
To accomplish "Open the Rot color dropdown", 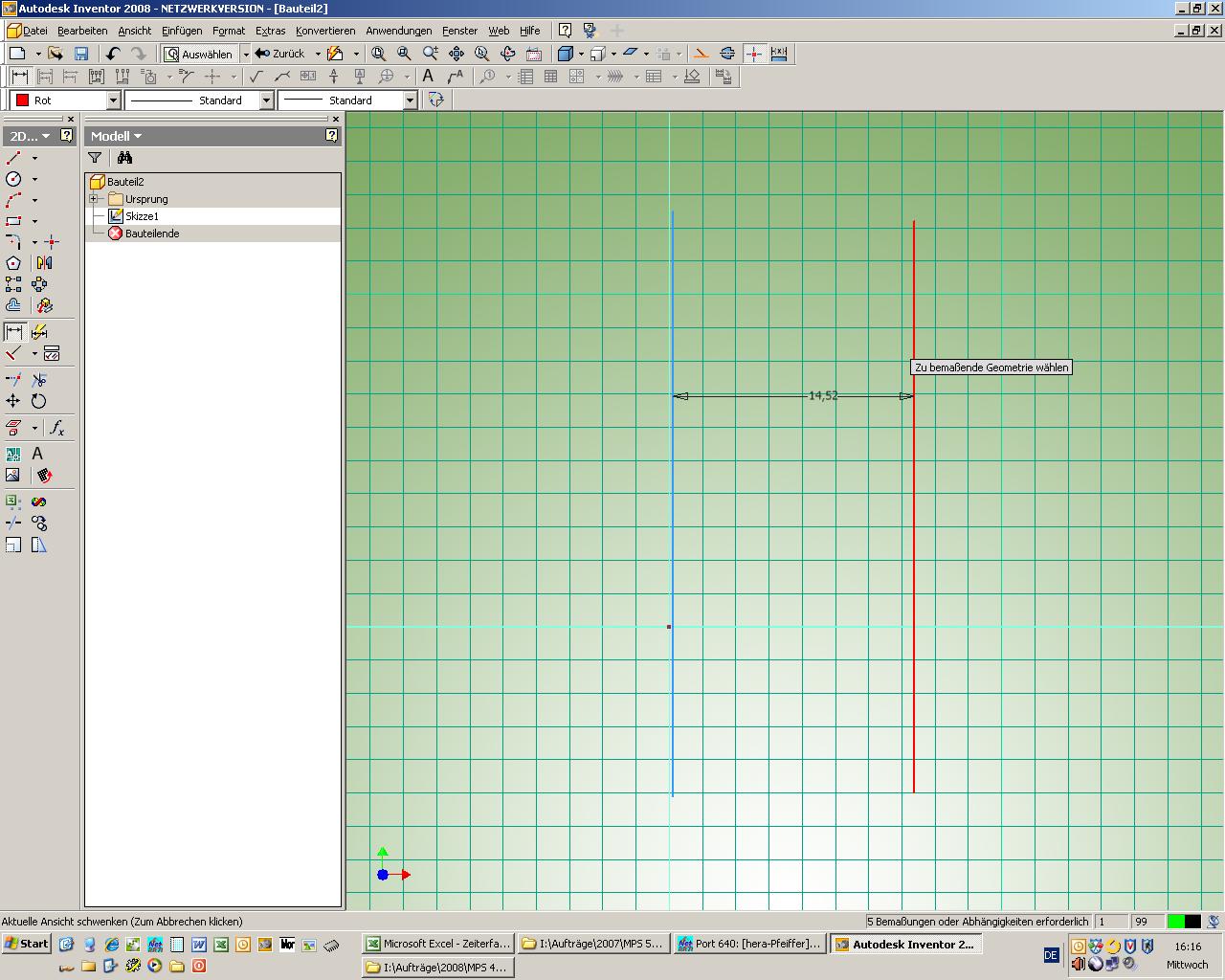I will click(x=113, y=100).
